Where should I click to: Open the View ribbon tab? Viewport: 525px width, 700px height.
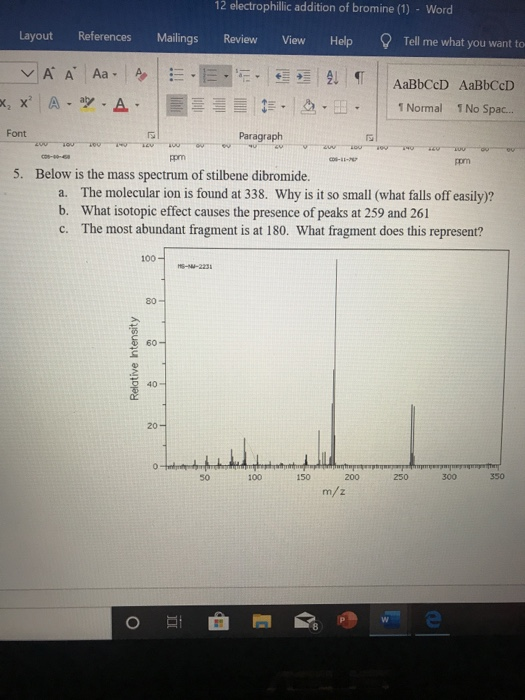[x=293, y=40]
